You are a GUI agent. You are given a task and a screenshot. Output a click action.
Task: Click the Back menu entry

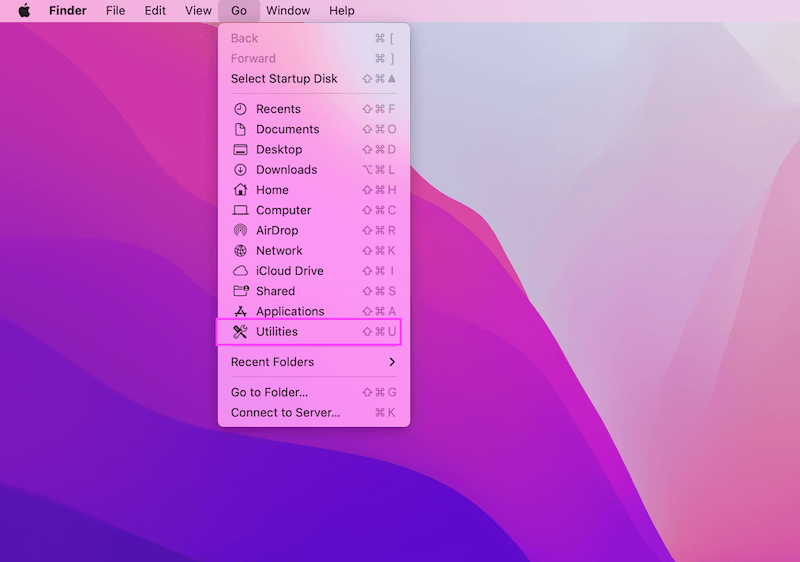tap(314, 38)
